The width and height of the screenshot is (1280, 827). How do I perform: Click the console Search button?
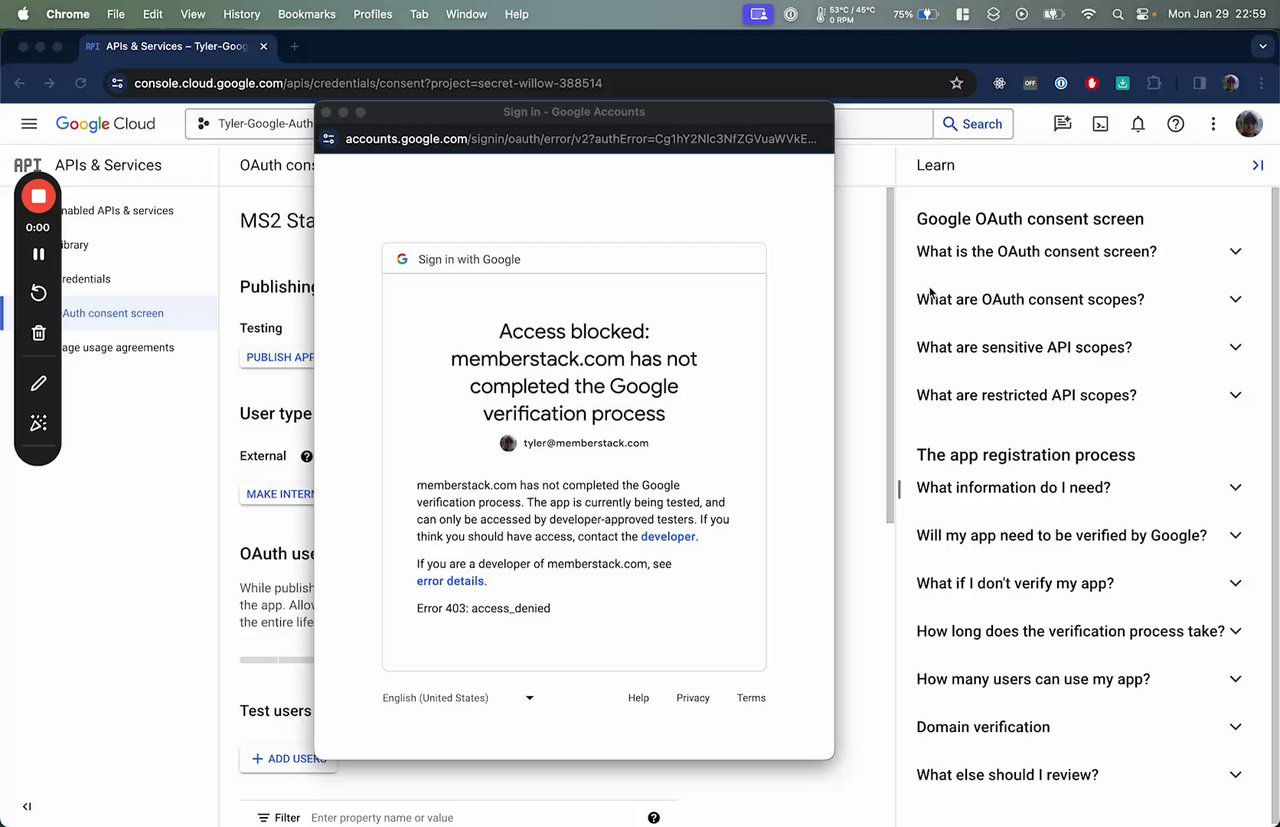click(x=973, y=124)
